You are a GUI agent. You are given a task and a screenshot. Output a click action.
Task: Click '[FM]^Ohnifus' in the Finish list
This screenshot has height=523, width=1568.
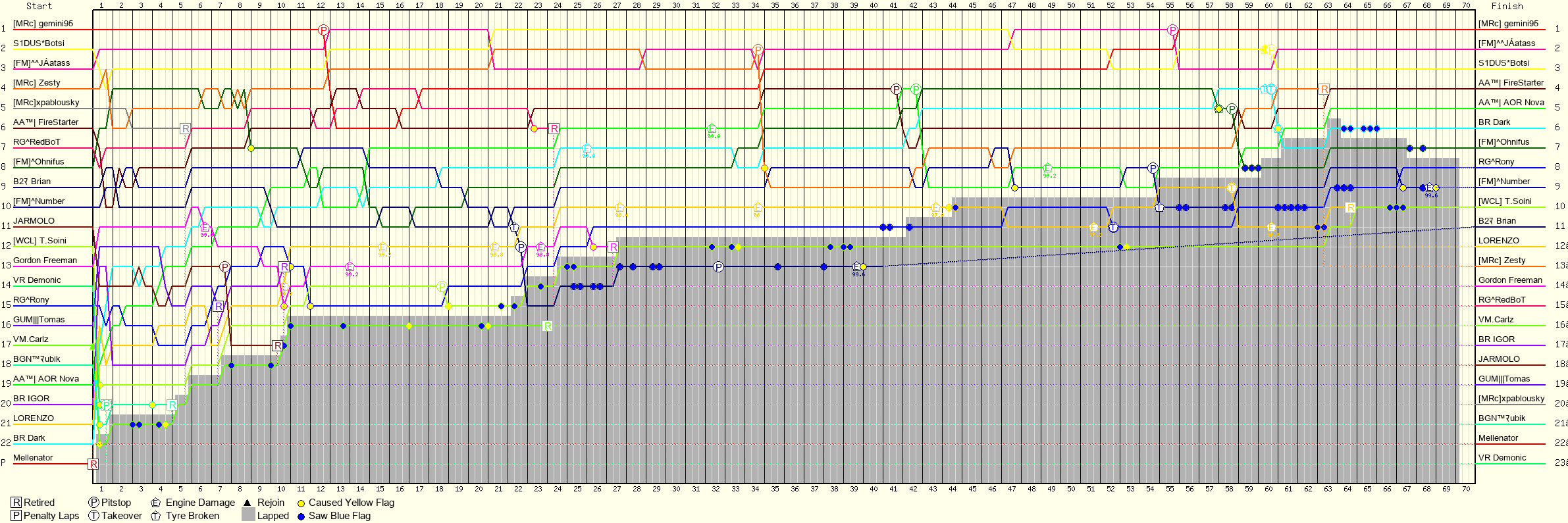(1504, 142)
